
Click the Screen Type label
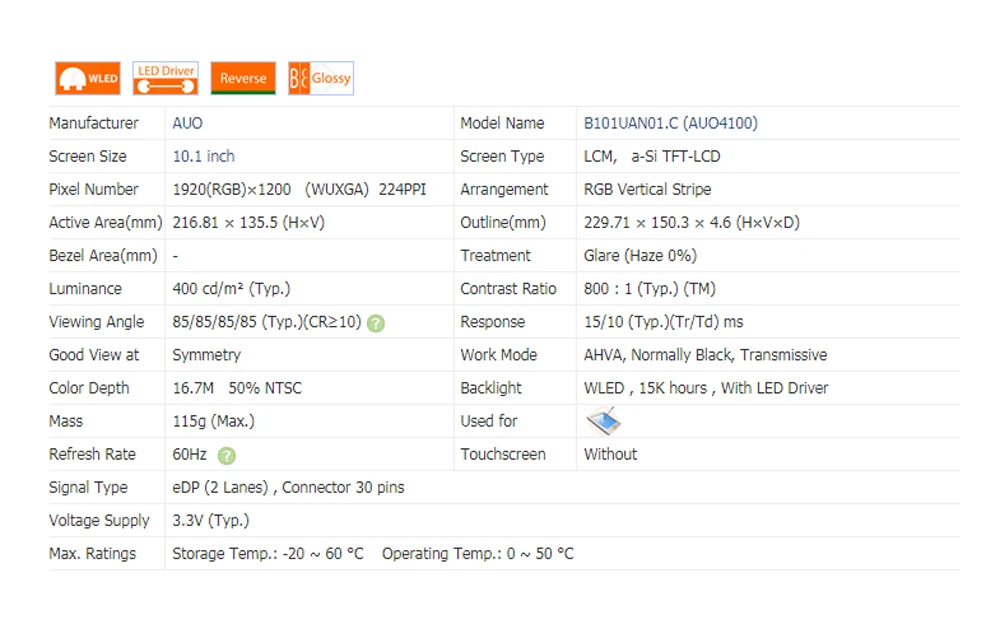[502, 156]
